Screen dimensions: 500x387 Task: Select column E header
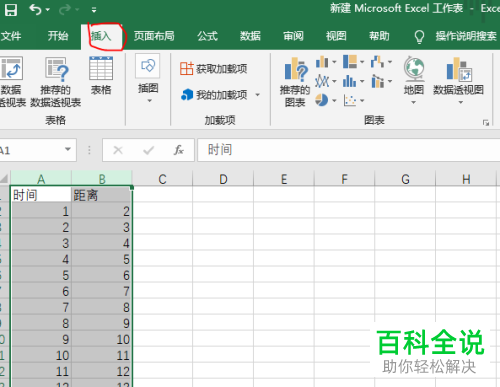pos(284,179)
